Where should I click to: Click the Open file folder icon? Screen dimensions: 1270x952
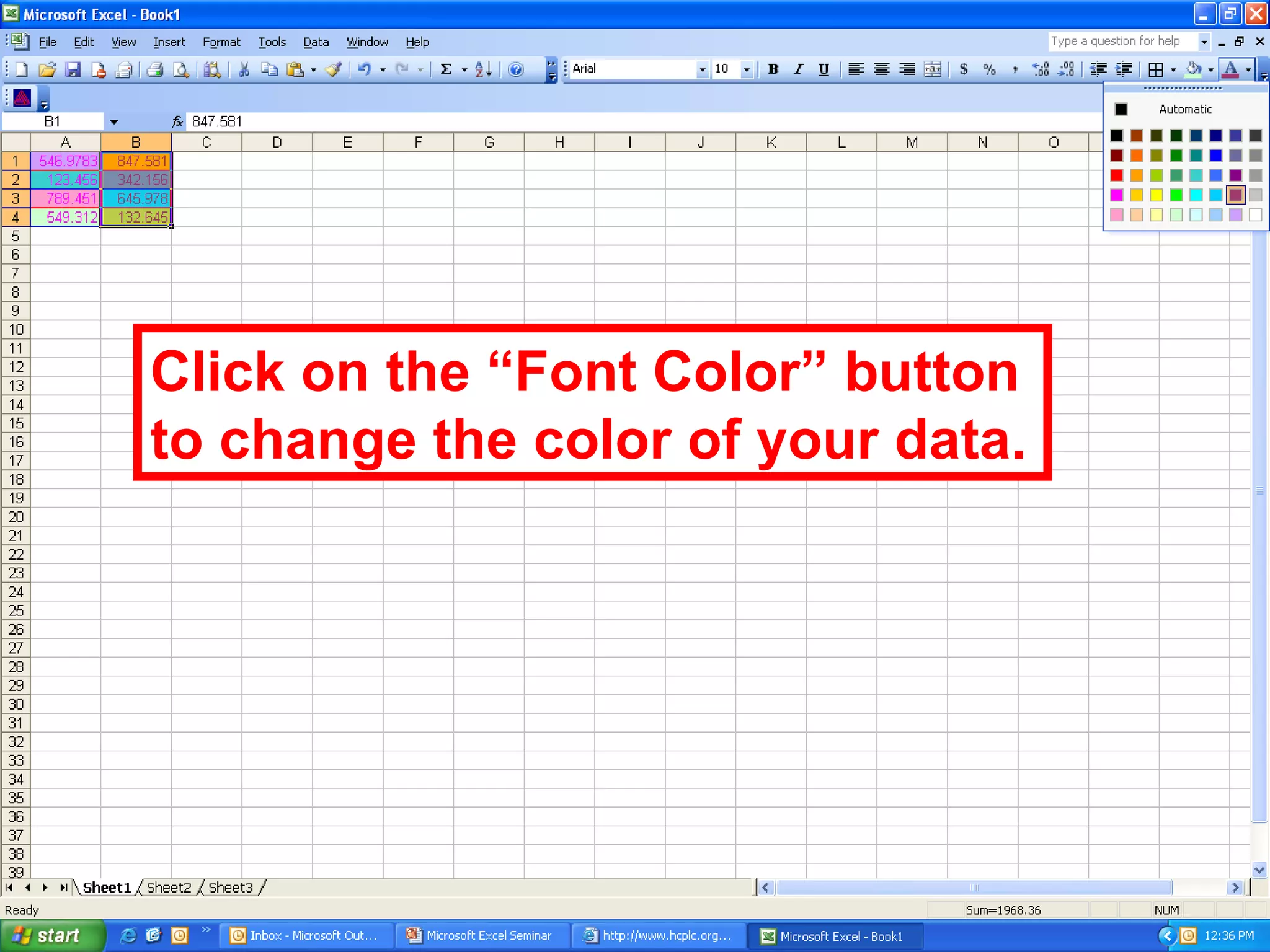pyautogui.click(x=47, y=69)
